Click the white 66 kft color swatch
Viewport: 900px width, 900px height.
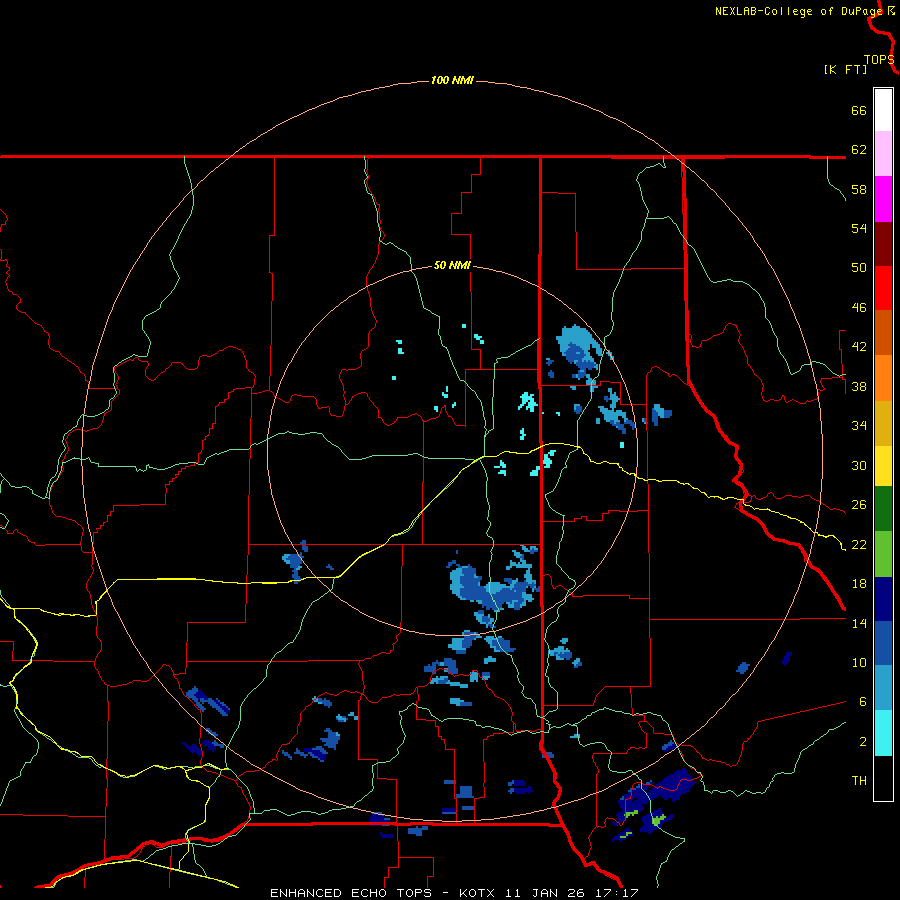[x=883, y=110]
